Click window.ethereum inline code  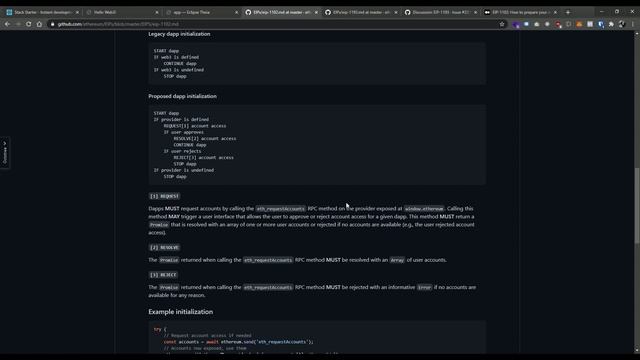pyautogui.click(x=424, y=209)
